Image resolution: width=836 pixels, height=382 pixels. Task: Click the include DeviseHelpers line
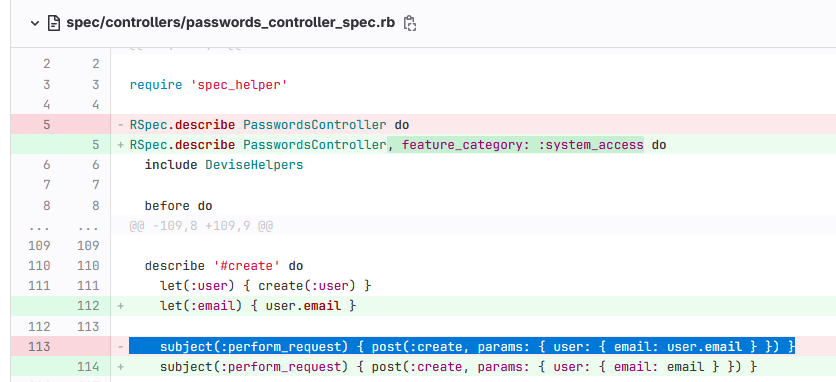tap(224, 165)
